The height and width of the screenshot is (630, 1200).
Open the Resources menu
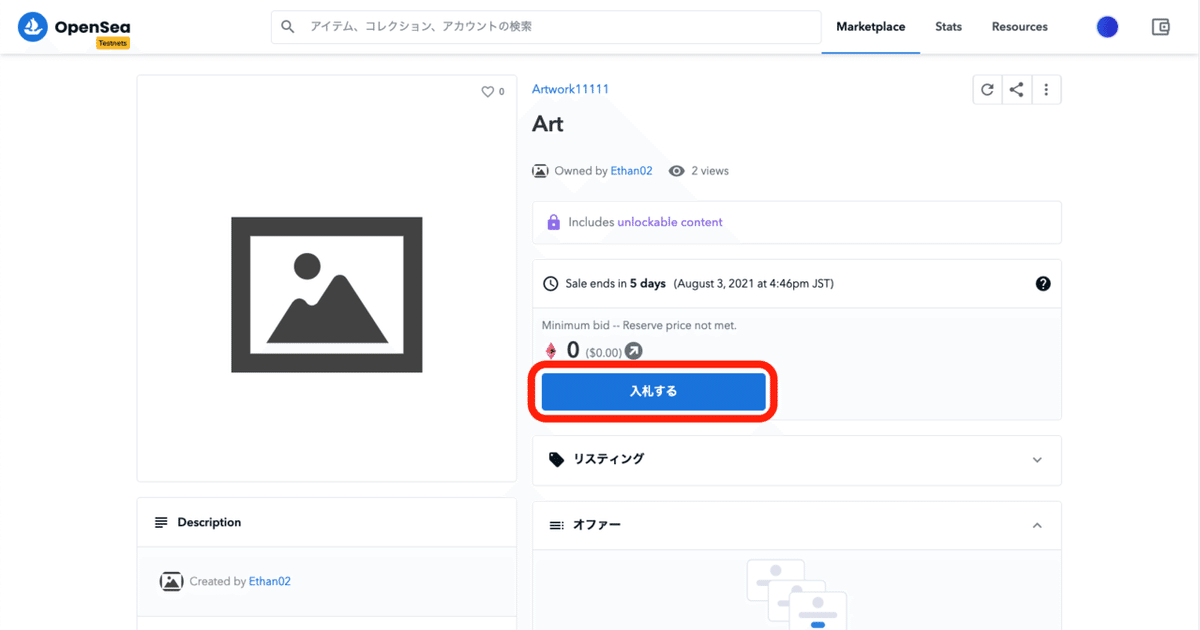click(x=1019, y=27)
